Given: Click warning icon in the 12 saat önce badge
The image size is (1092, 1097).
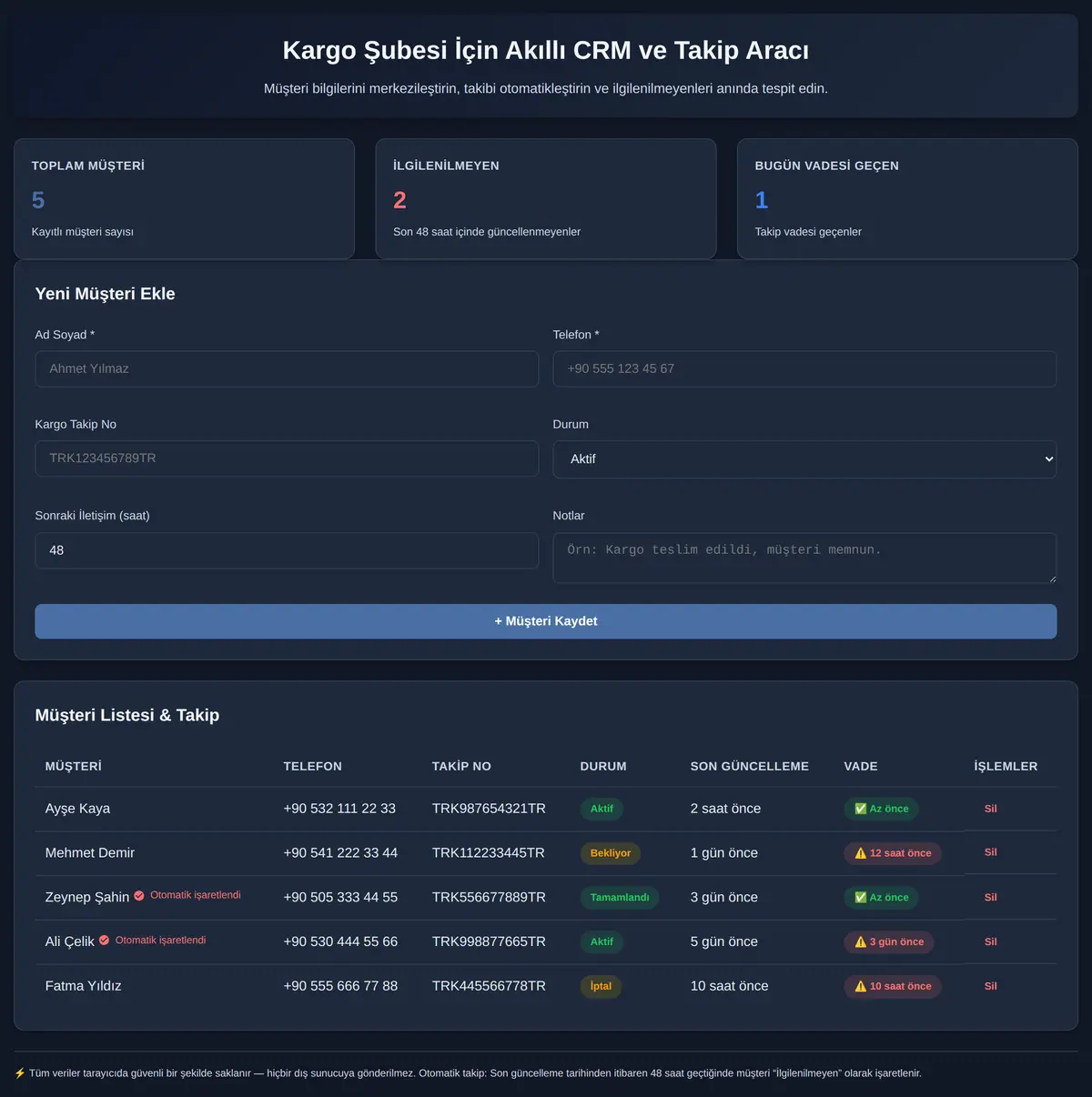Looking at the screenshot, I should click(860, 853).
